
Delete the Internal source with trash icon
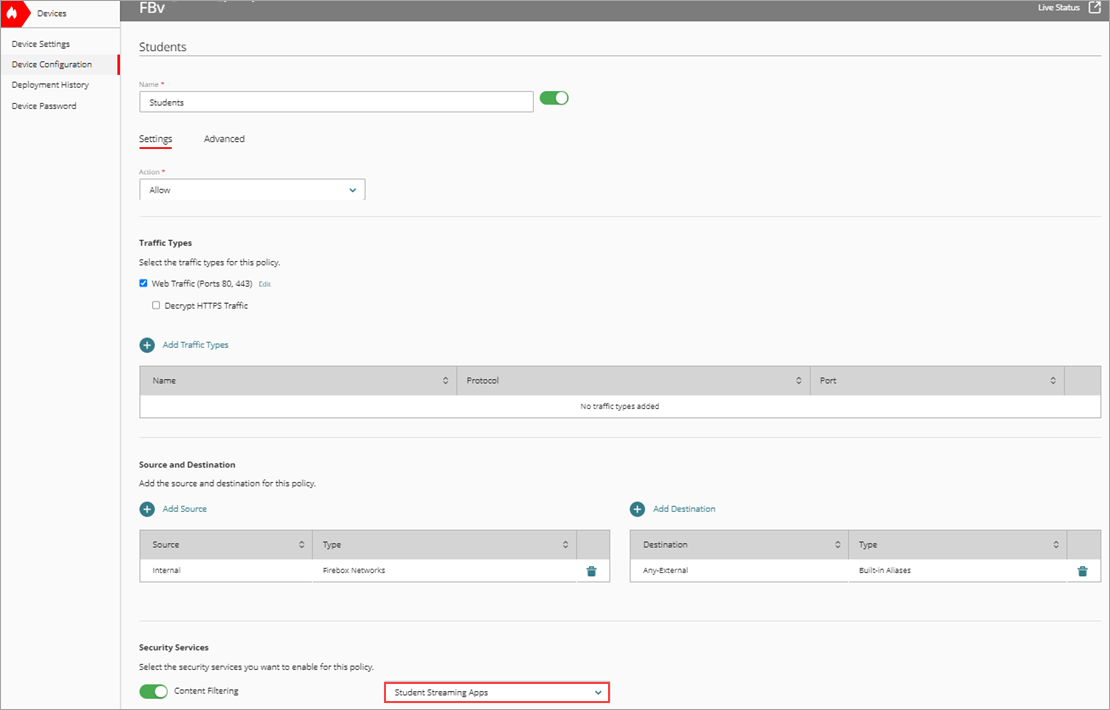click(x=591, y=570)
